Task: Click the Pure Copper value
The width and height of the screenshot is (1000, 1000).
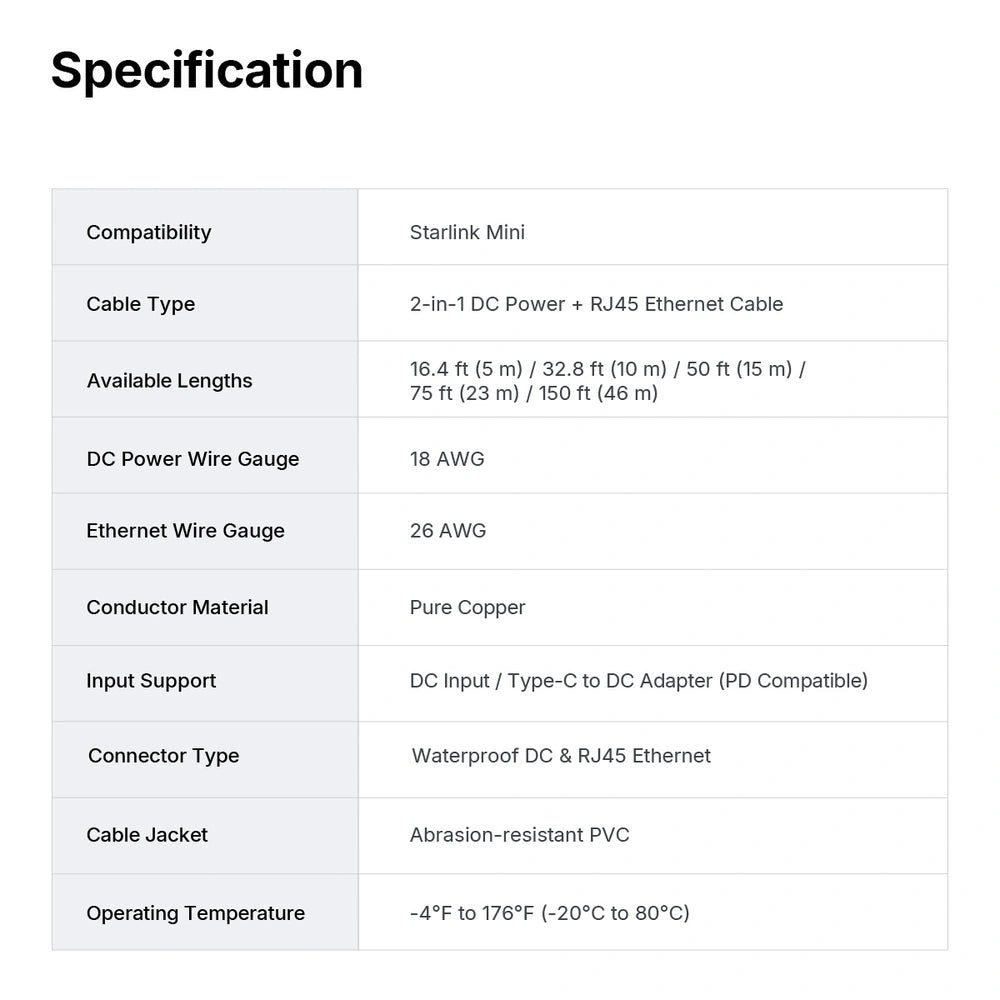Action: 467,608
